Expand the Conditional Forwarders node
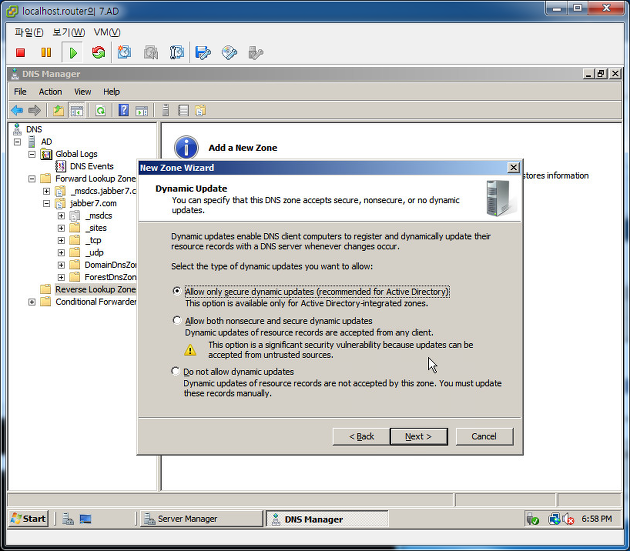Screen dimensions: 630x551 tap(32, 302)
